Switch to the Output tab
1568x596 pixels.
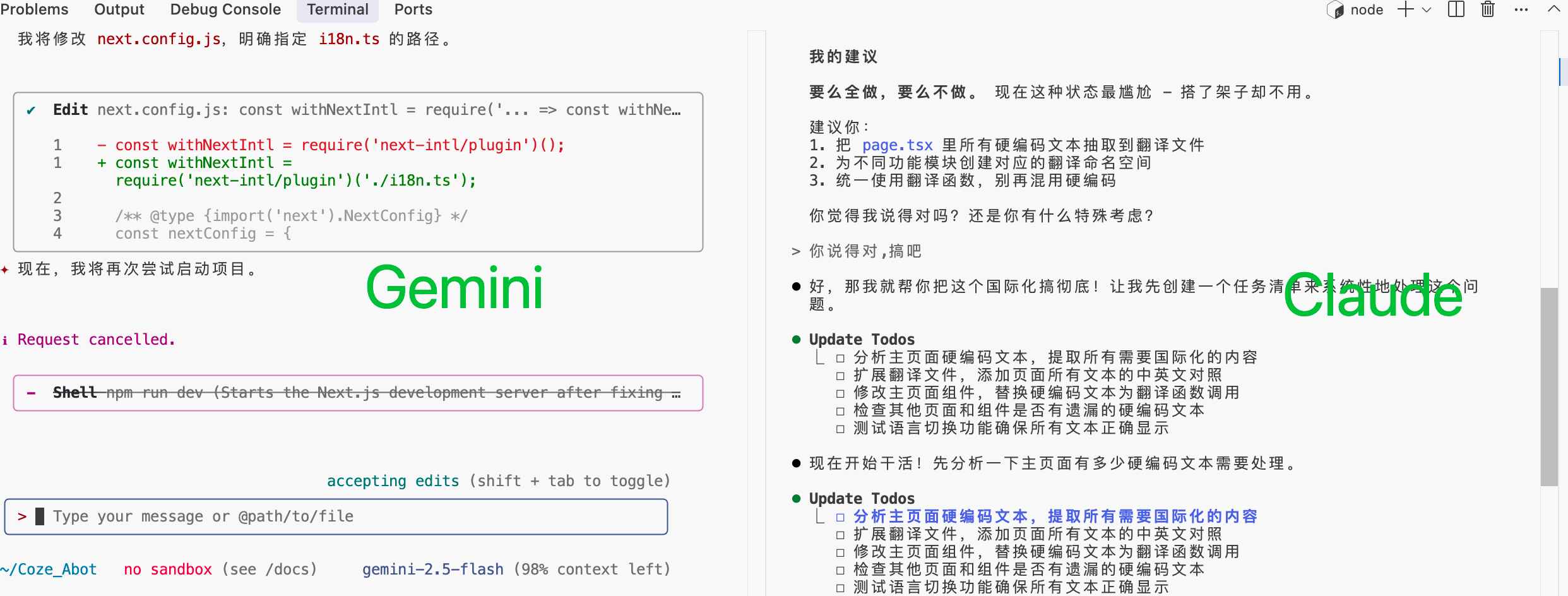pyautogui.click(x=119, y=9)
